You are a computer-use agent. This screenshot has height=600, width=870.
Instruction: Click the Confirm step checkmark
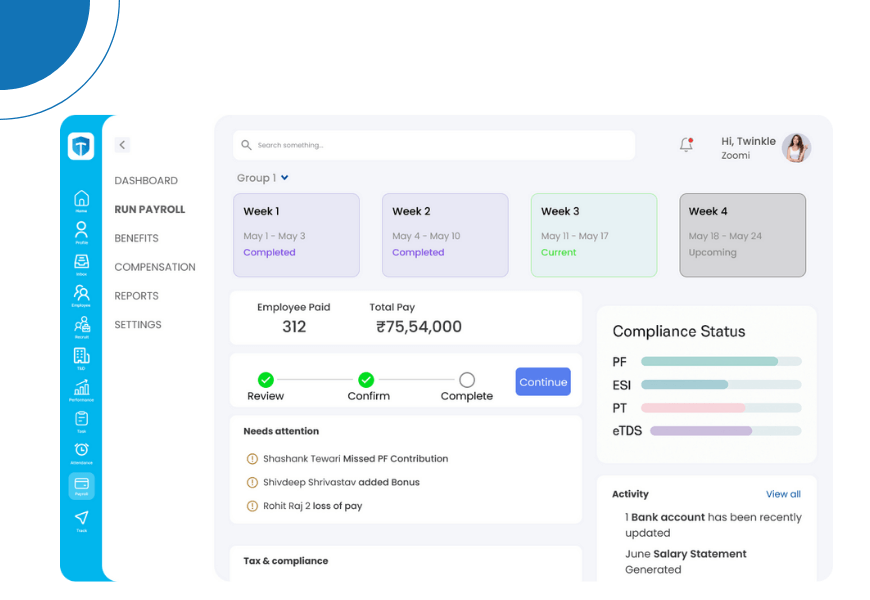click(x=366, y=380)
